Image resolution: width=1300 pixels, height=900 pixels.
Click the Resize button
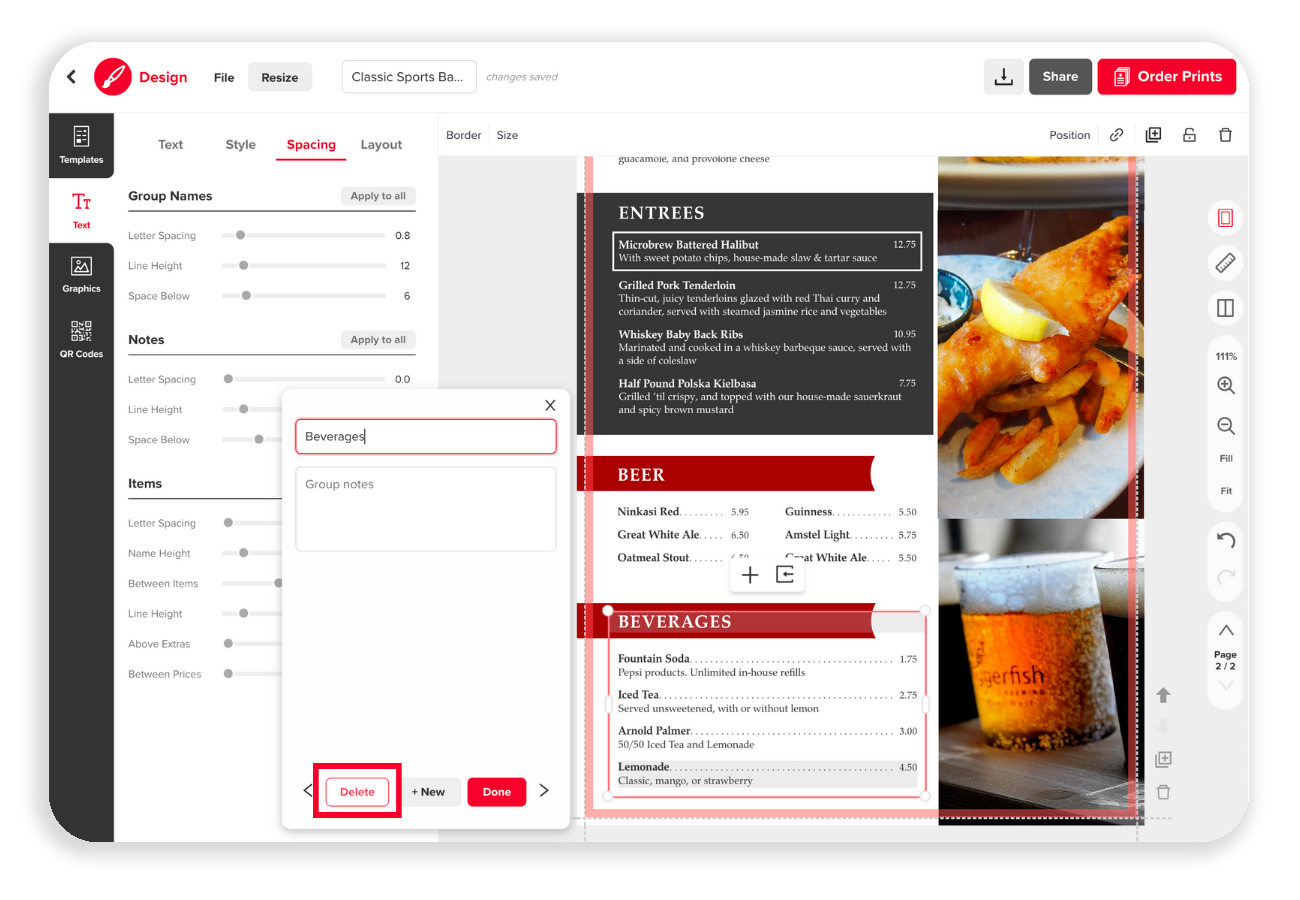tap(280, 77)
